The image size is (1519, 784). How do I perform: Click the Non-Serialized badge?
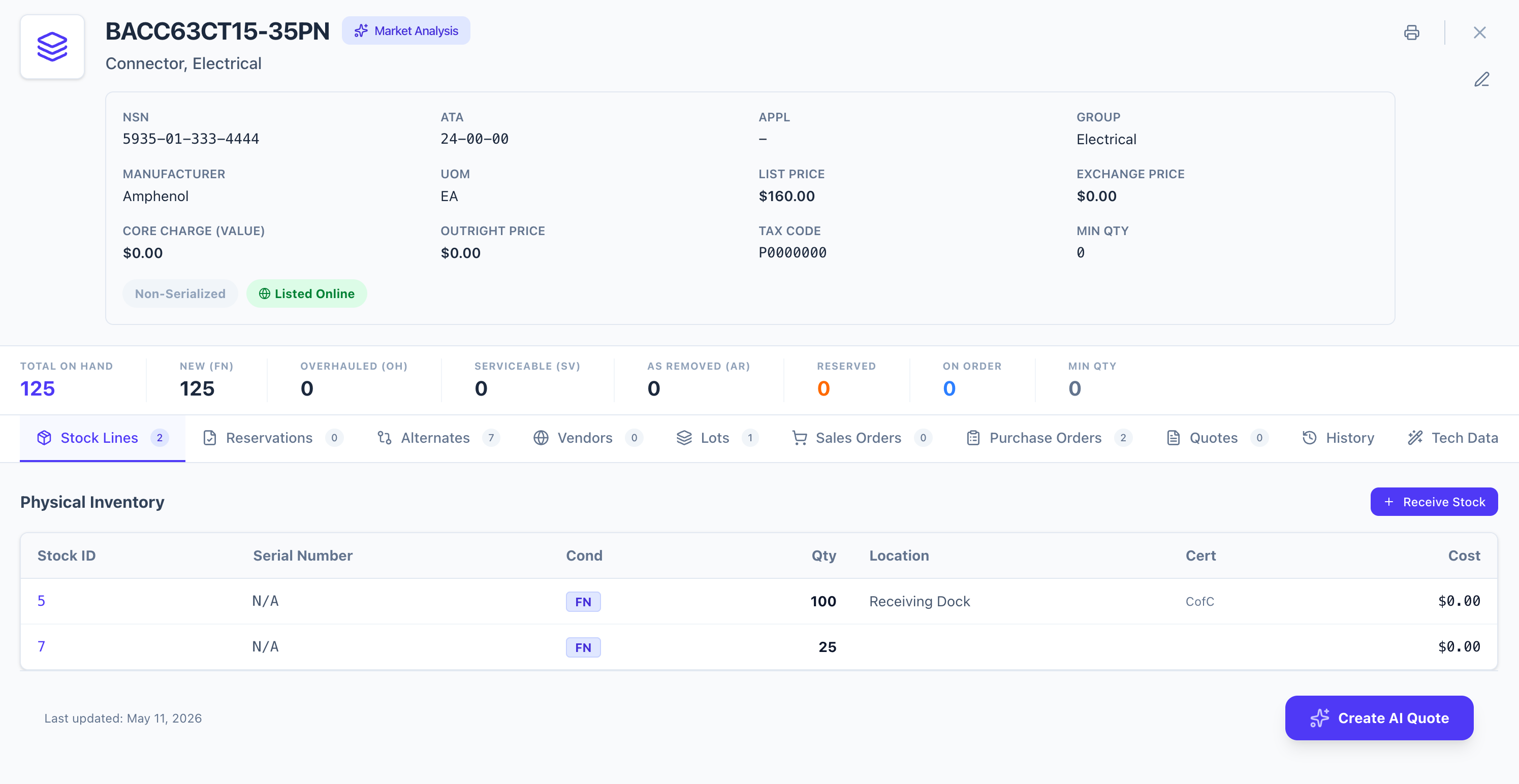click(180, 293)
